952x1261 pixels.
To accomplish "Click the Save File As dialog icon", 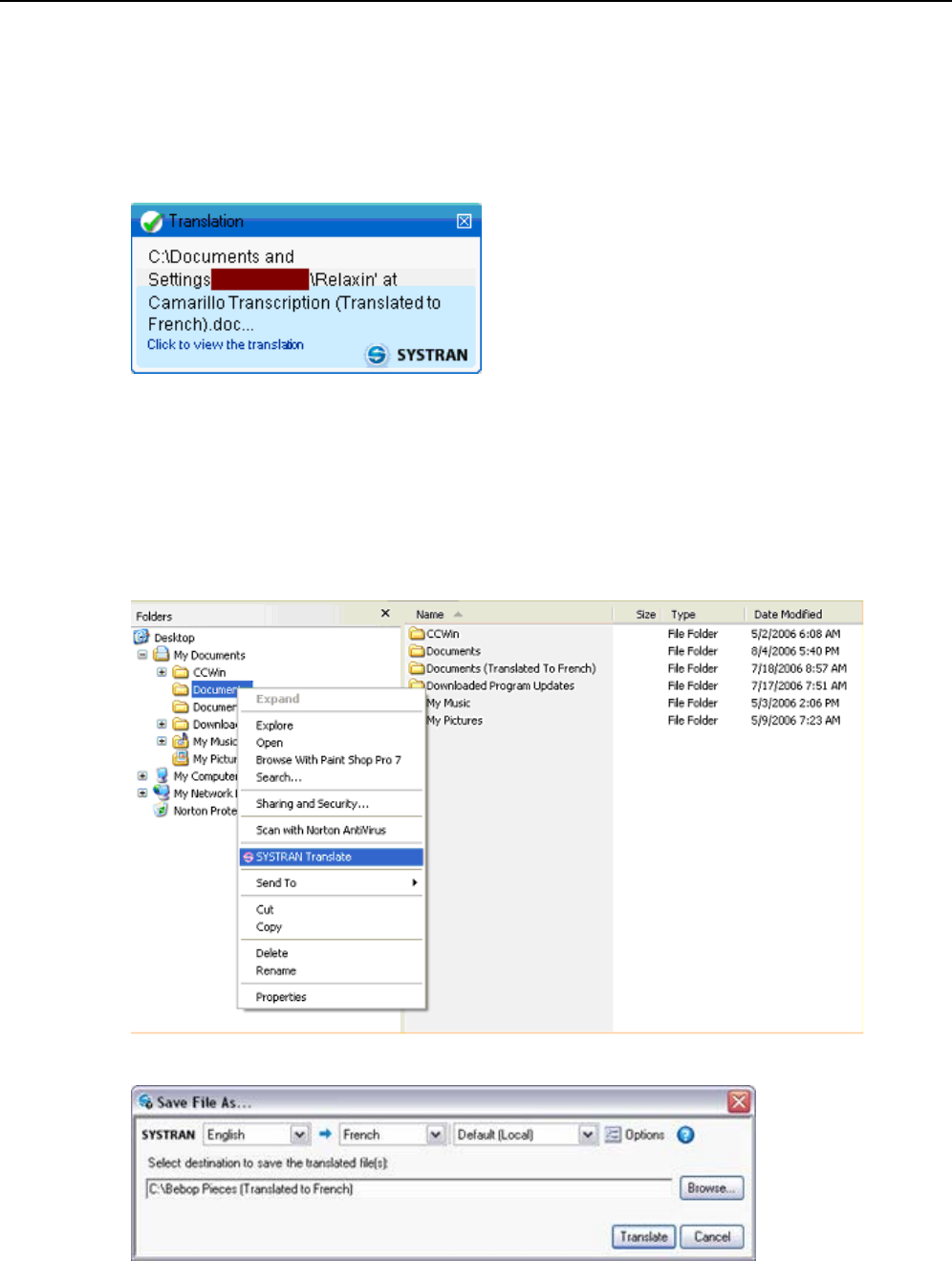I will (x=146, y=1102).
